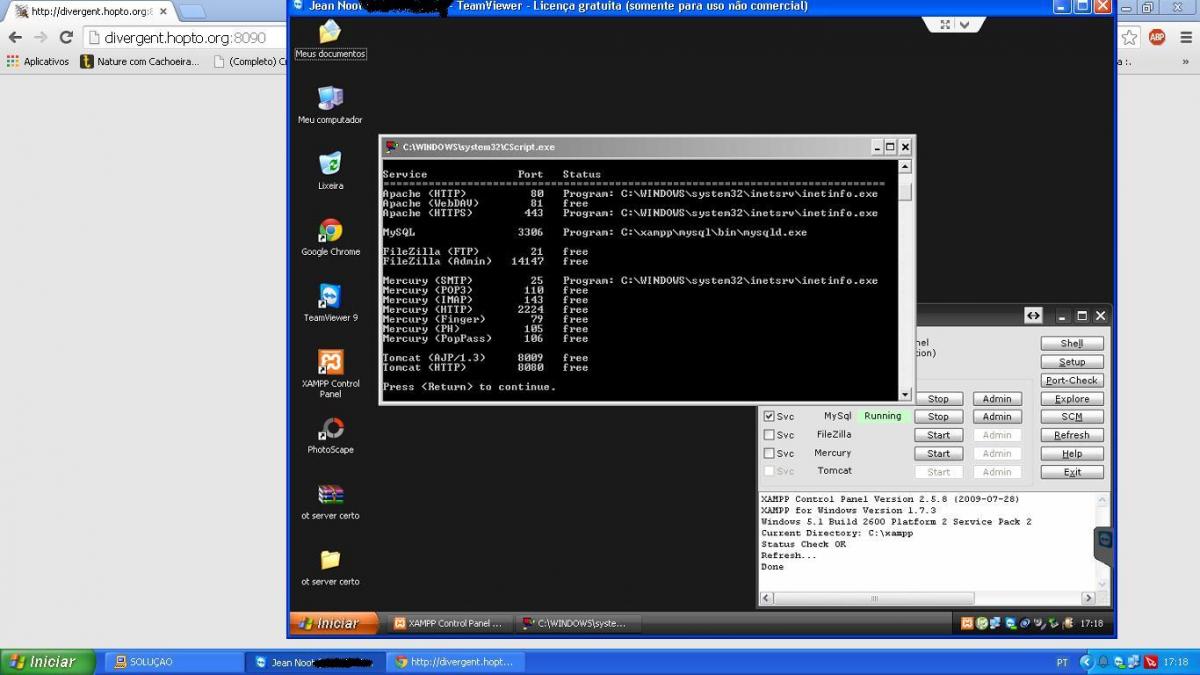Open Meus documentos desktop icon
The height and width of the screenshot is (675, 1200).
(x=330, y=40)
